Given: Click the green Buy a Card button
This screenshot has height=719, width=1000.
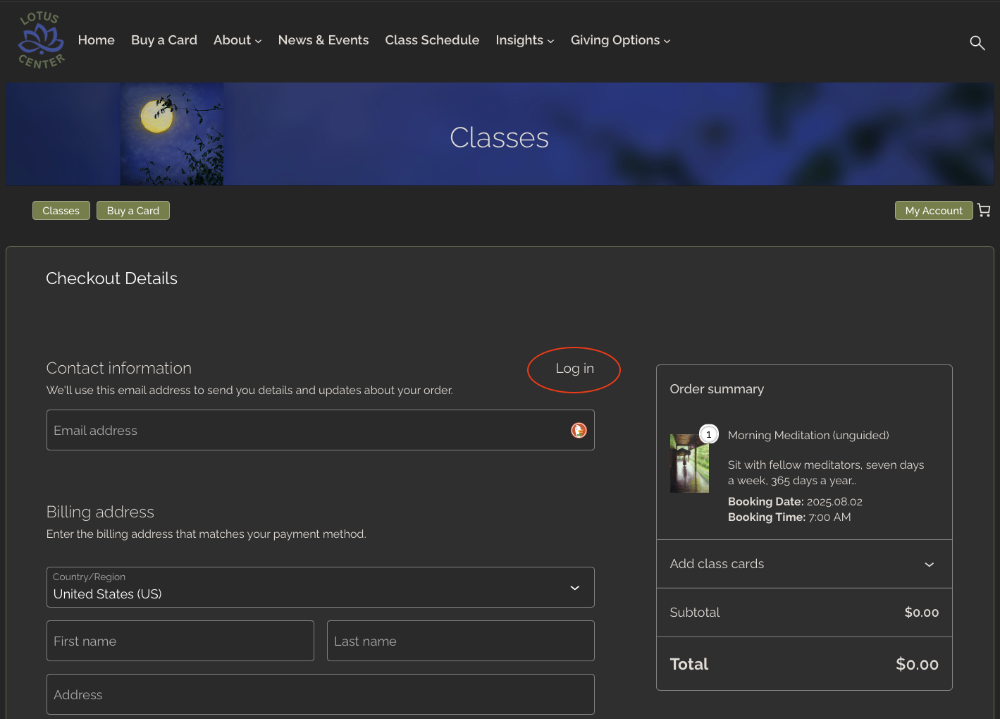Looking at the screenshot, I should (133, 211).
